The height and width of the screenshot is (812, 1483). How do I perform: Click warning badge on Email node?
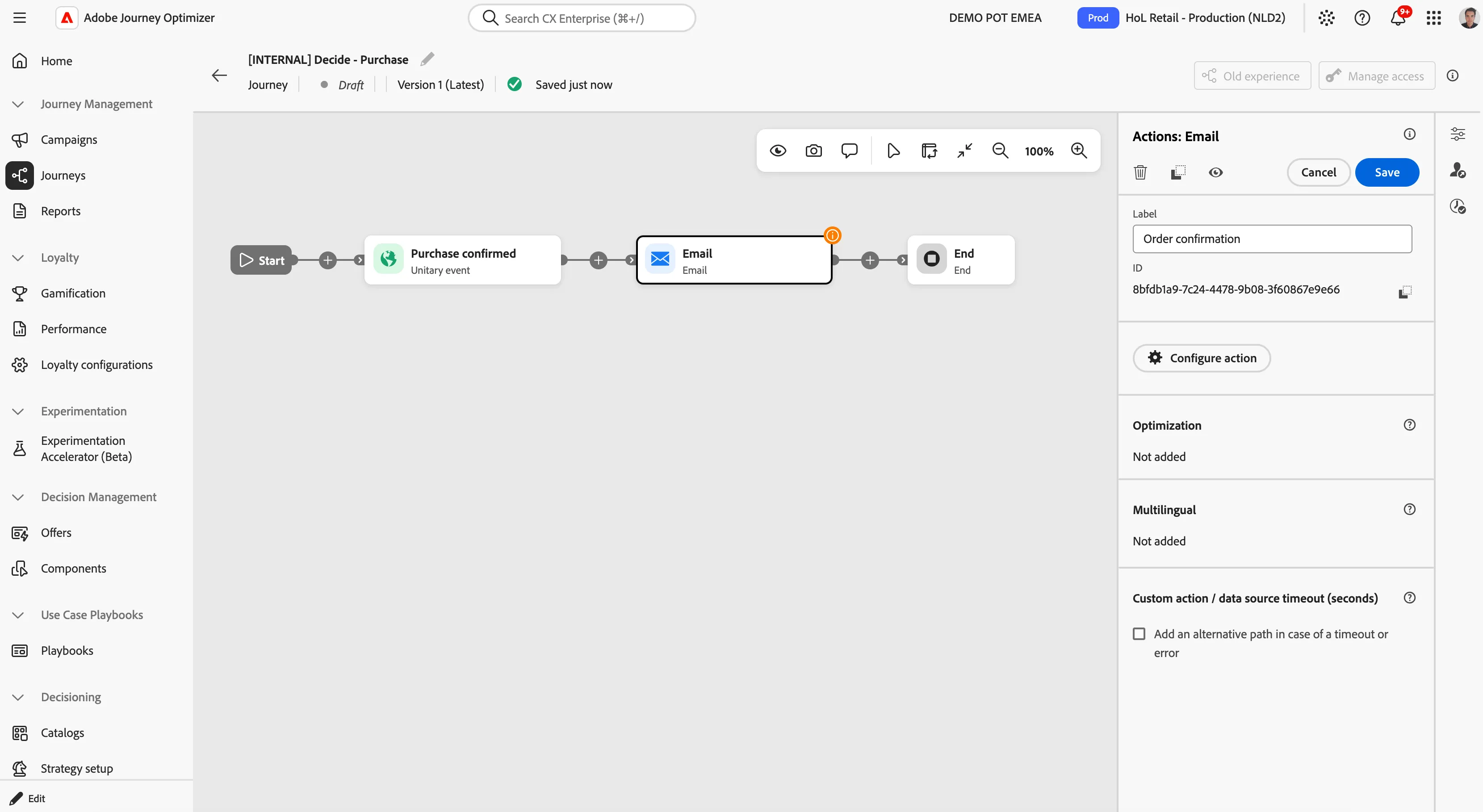833,235
